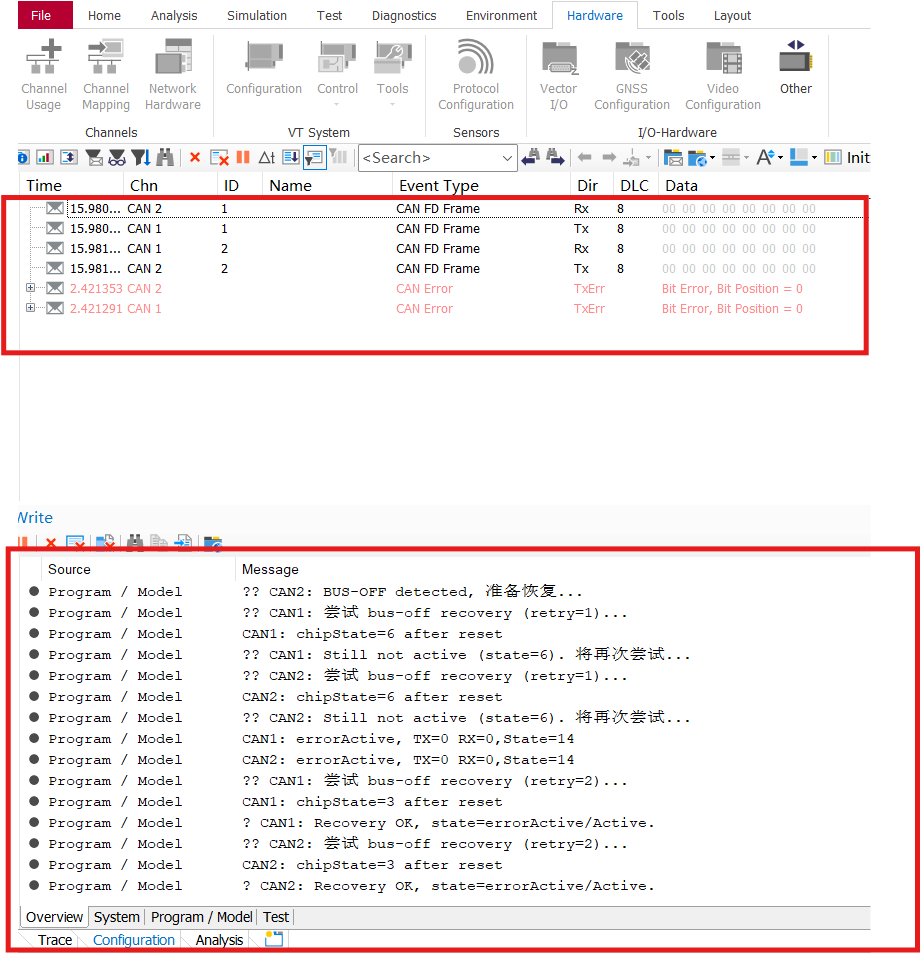The width and height of the screenshot is (920, 953).
Task: Click the Other button in I/O-Hardware group
Action: coord(795,70)
